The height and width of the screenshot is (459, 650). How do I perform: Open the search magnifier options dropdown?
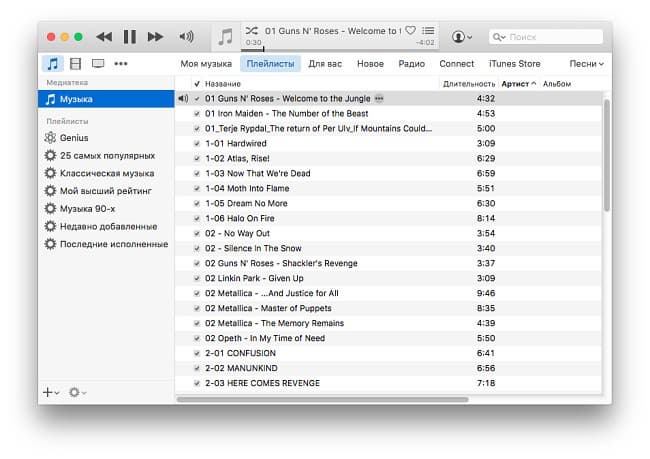[499, 37]
